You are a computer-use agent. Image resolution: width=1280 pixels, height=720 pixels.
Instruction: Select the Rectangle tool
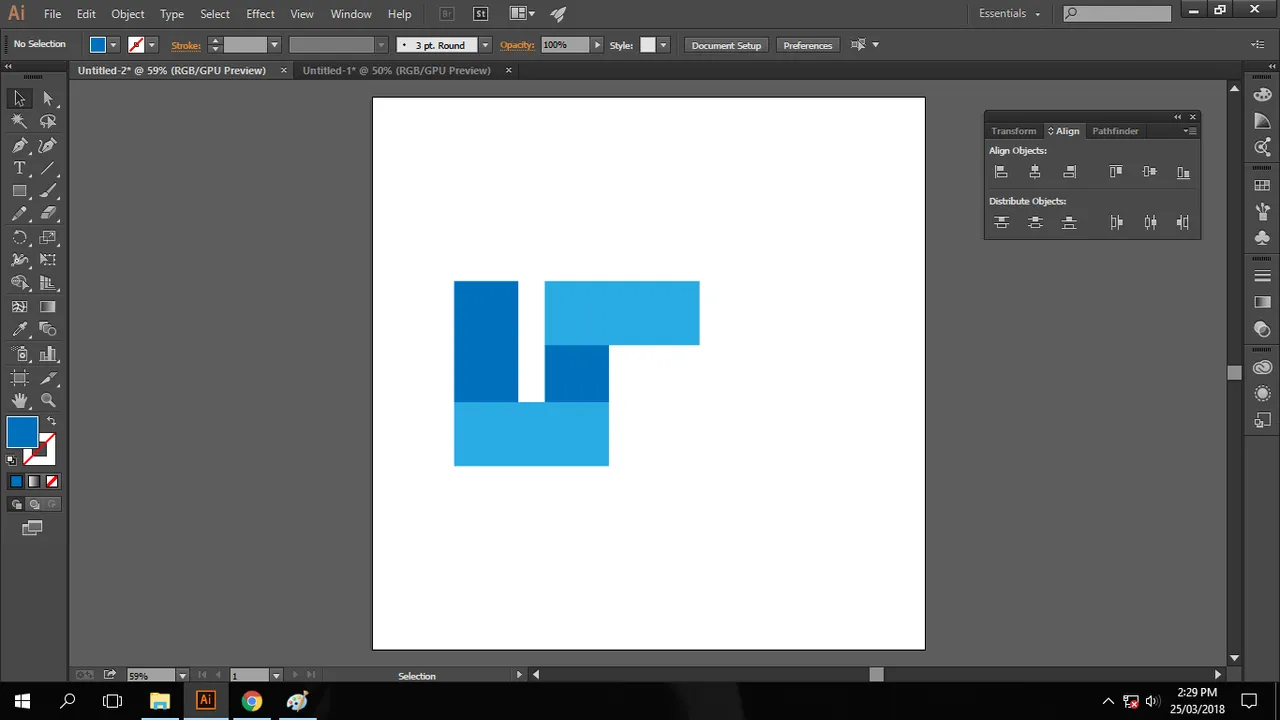[19, 191]
